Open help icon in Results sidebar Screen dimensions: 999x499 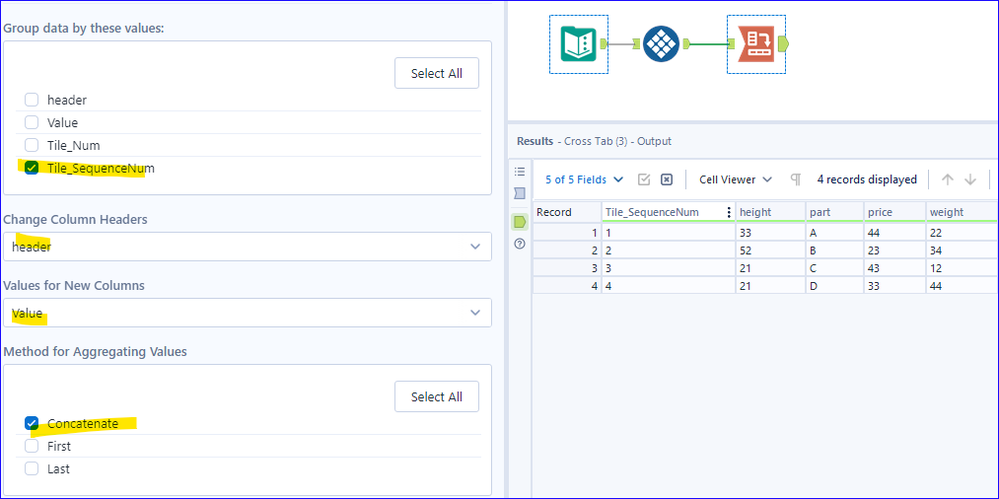pos(520,243)
